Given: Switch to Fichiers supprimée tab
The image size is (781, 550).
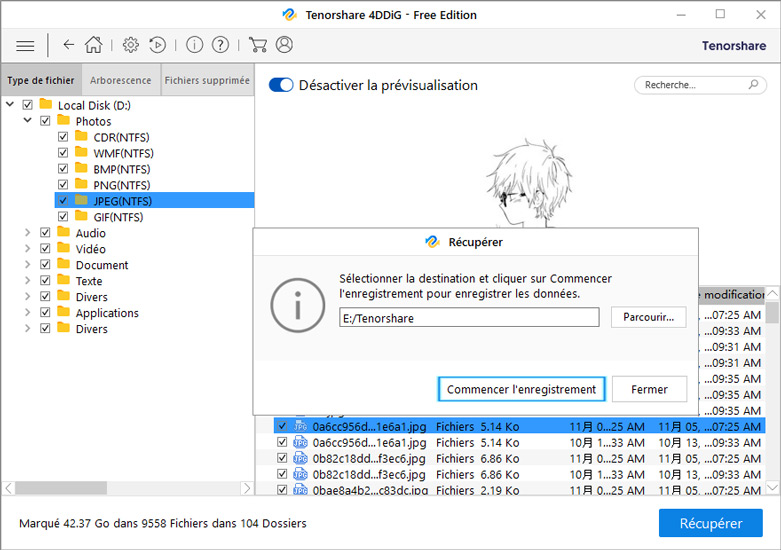Looking at the screenshot, I should (207, 80).
